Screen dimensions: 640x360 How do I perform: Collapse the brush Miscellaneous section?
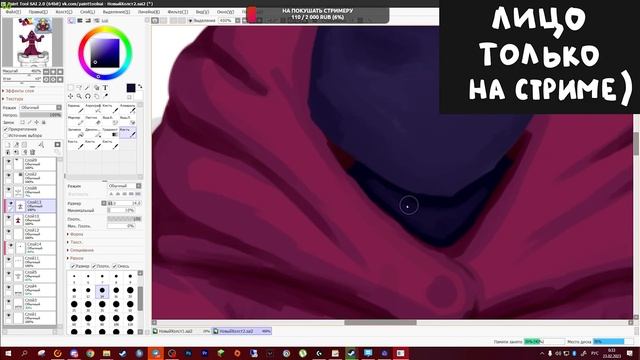tap(76, 258)
